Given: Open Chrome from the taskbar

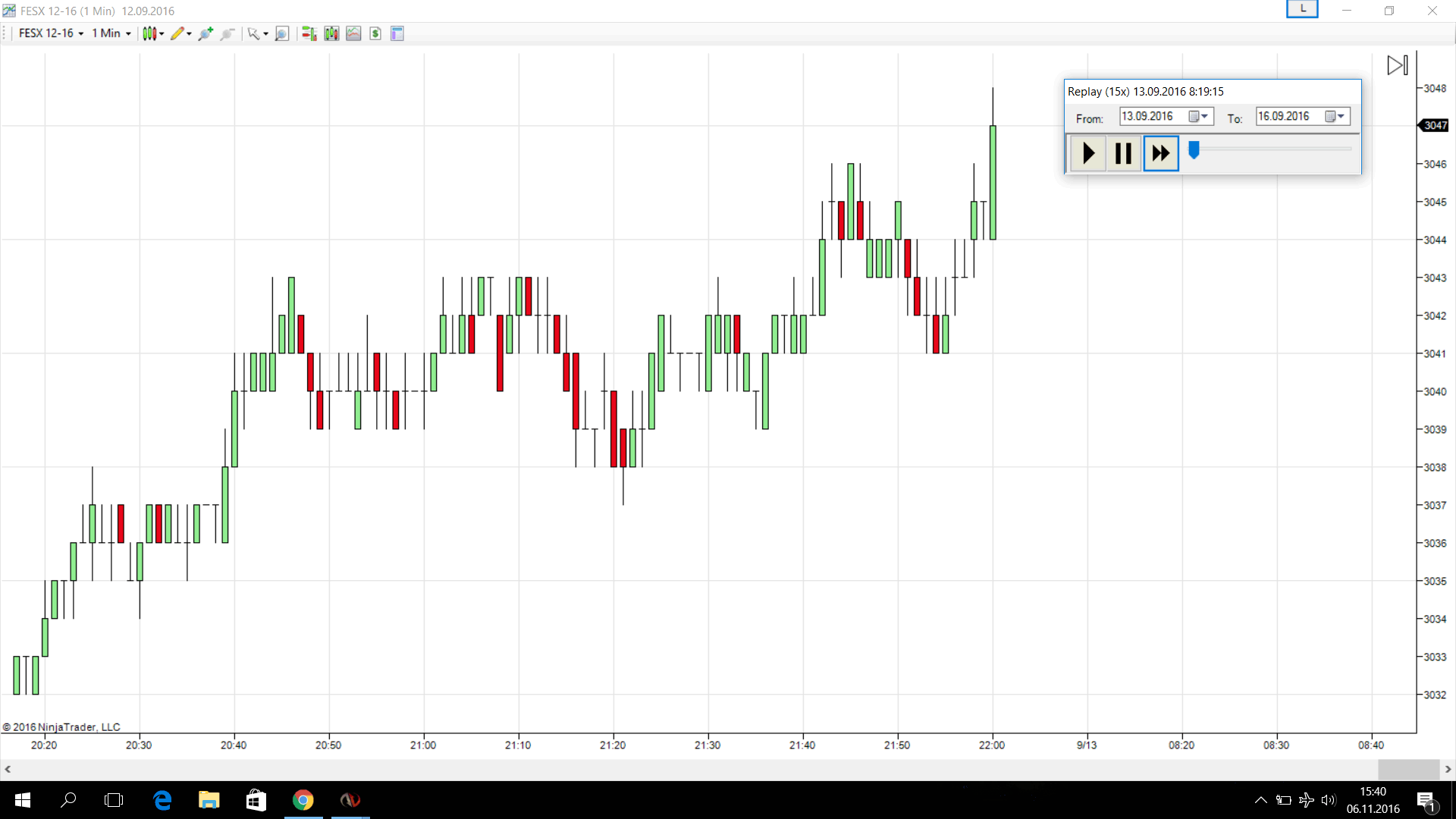Looking at the screenshot, I should [303, 800].
